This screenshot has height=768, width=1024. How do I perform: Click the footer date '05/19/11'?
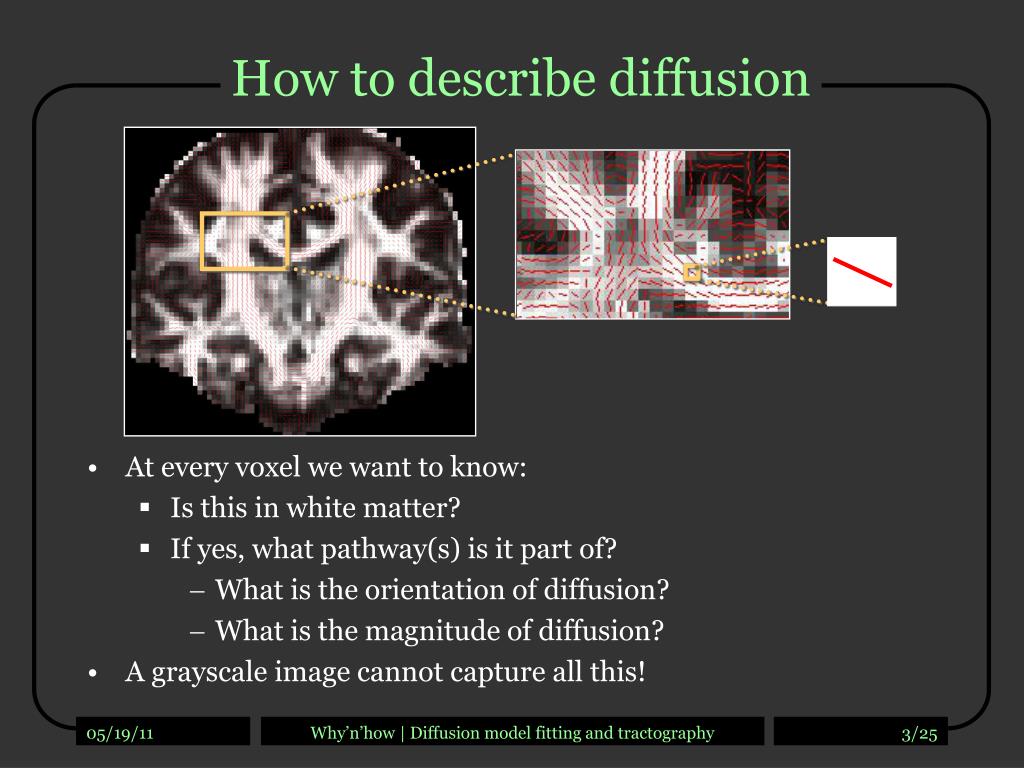click(x=120, y=733)
